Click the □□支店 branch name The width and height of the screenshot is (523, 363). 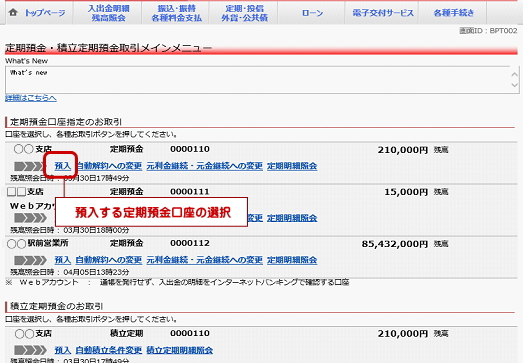[x=25, y=192]
